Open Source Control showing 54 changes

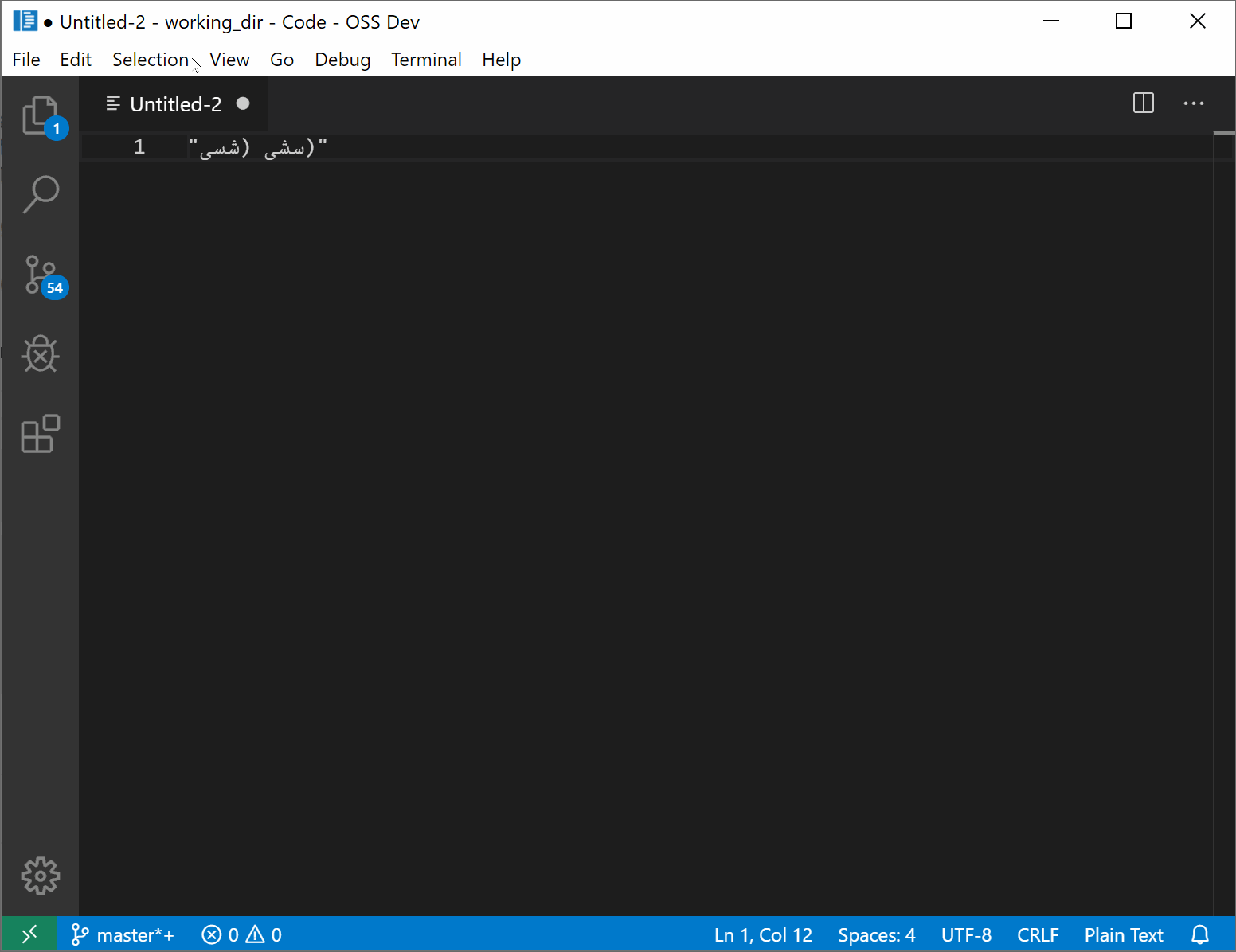(41, 275)
